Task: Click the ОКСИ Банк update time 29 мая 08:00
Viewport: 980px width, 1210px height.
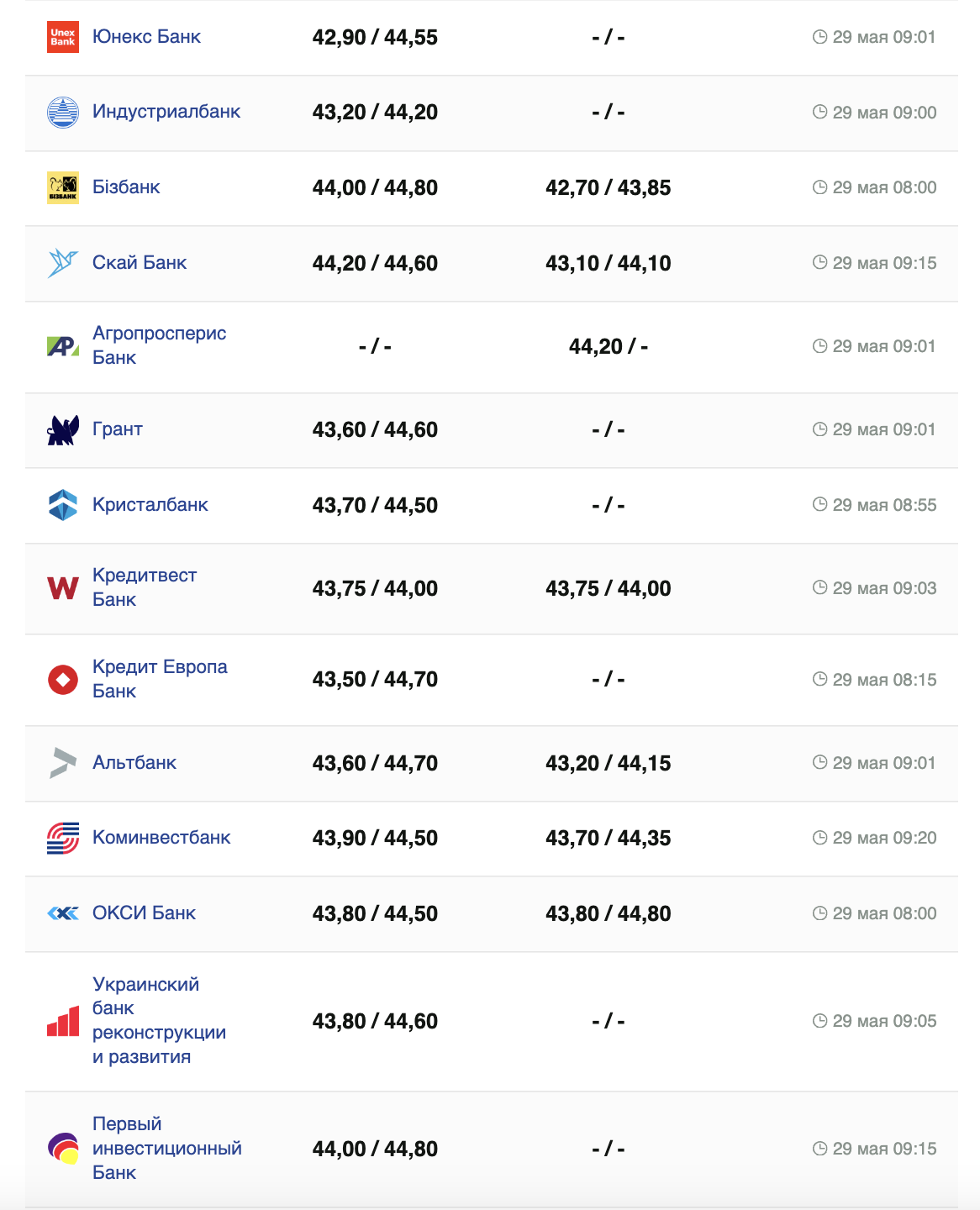Action: point(883,913)
